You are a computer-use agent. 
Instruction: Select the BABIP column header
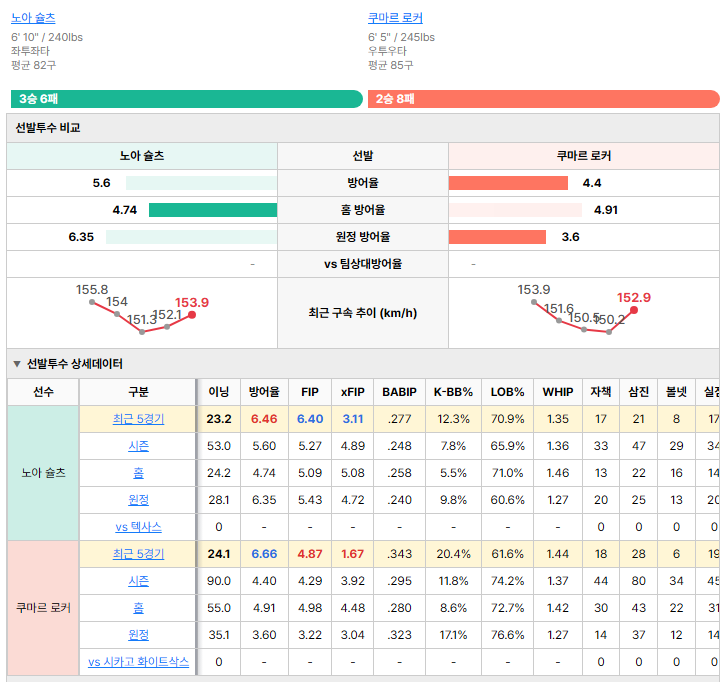coord(400,392)
